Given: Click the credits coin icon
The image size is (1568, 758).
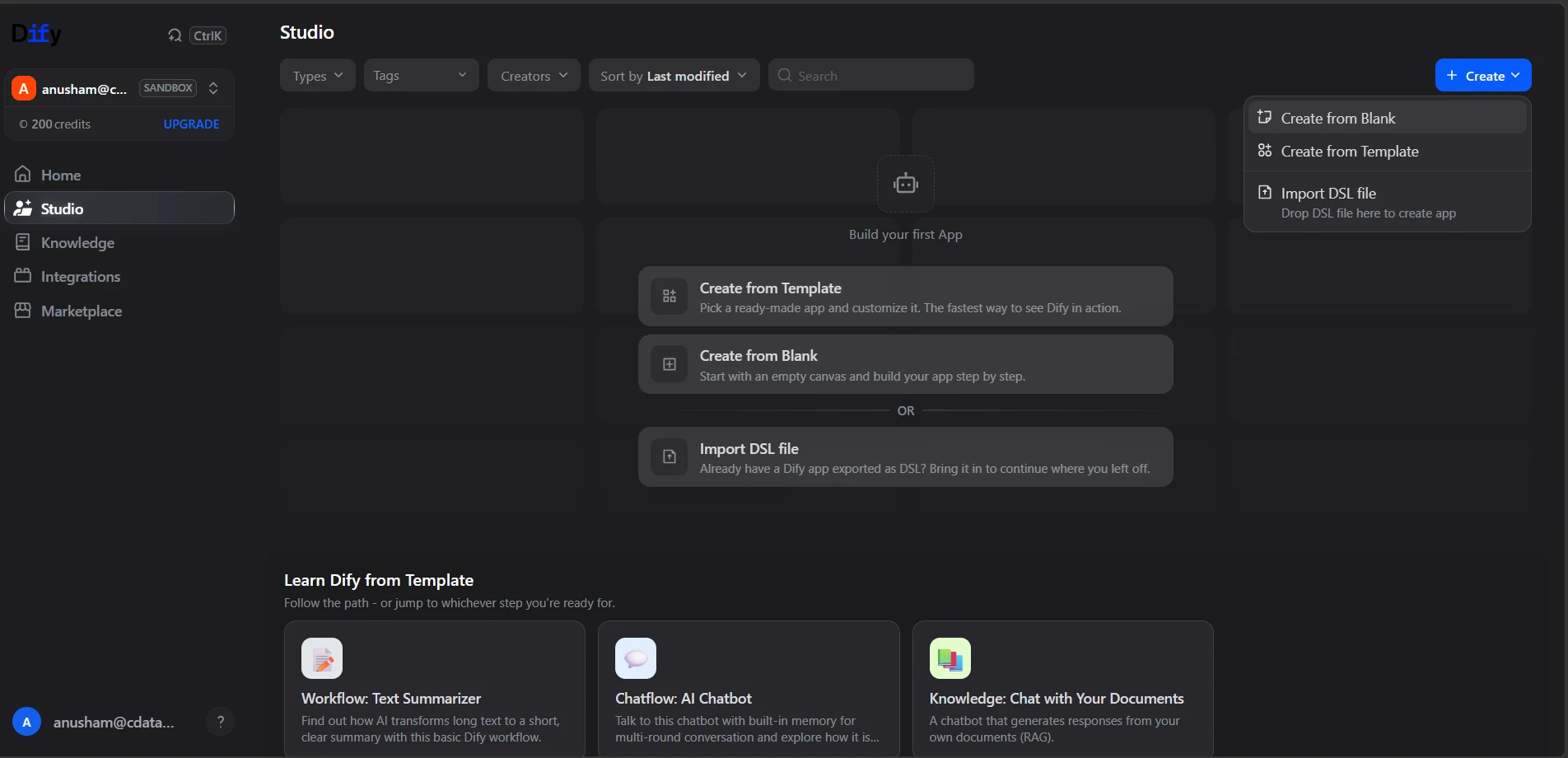Looking at the screenshot, I should (23, 124).
